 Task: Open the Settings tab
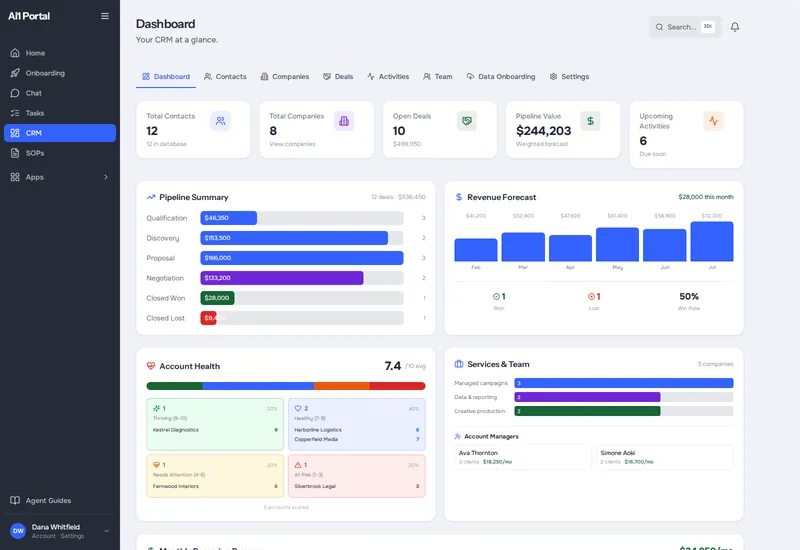tap(569, 77)
